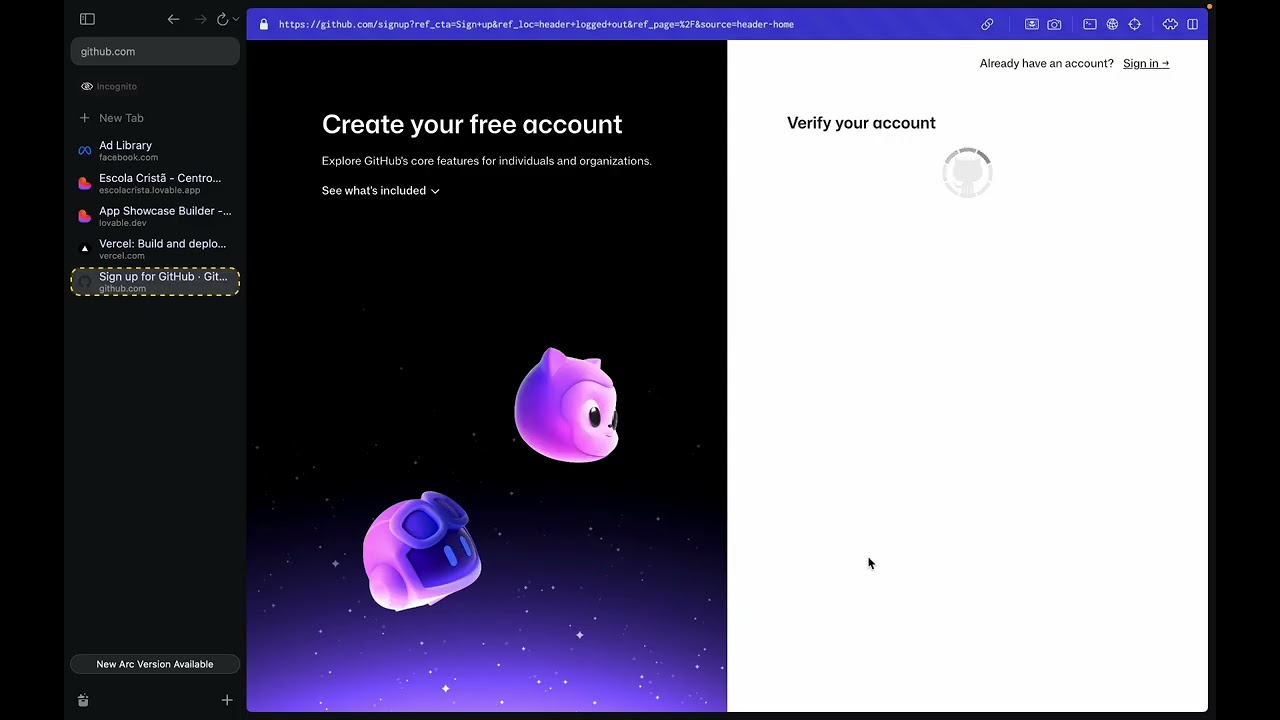The image size is (1280, 720).
Task: Click the Meta icon on the Ad Library tab
Action: coord(85,151)
